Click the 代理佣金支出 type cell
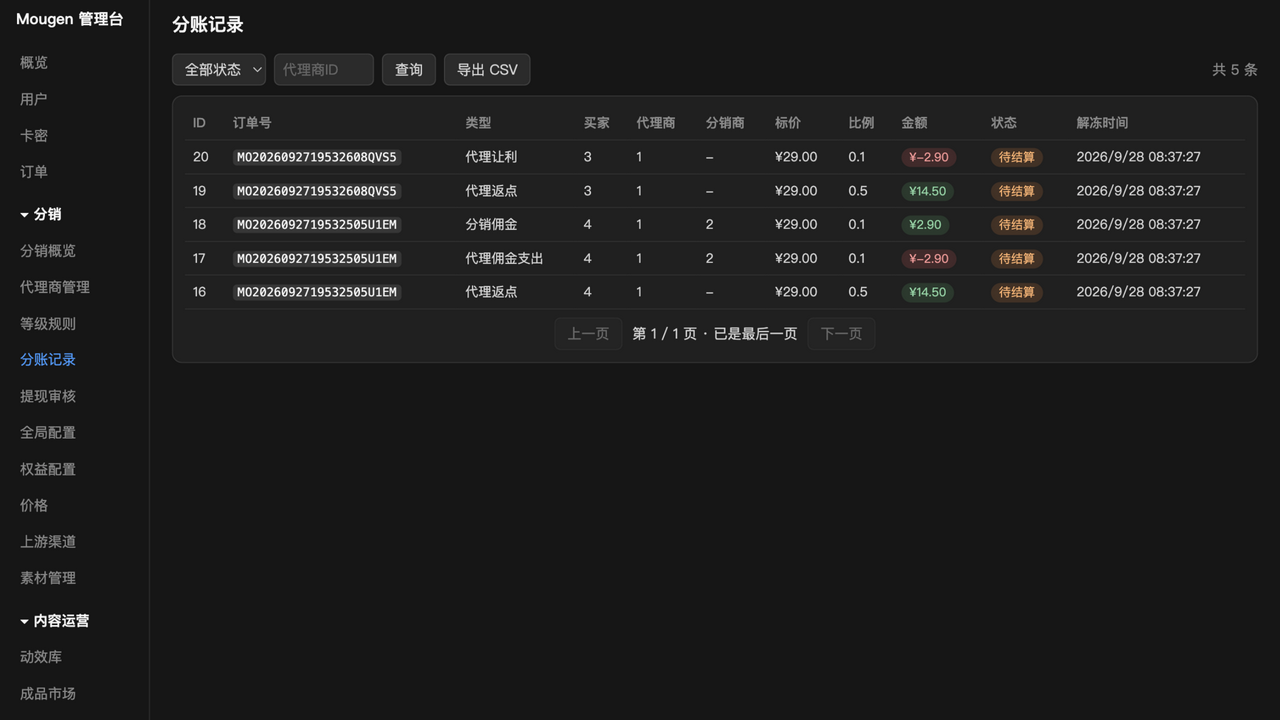Image resolution: width=1280 pixels, height=720 pixels. (504, 259)
